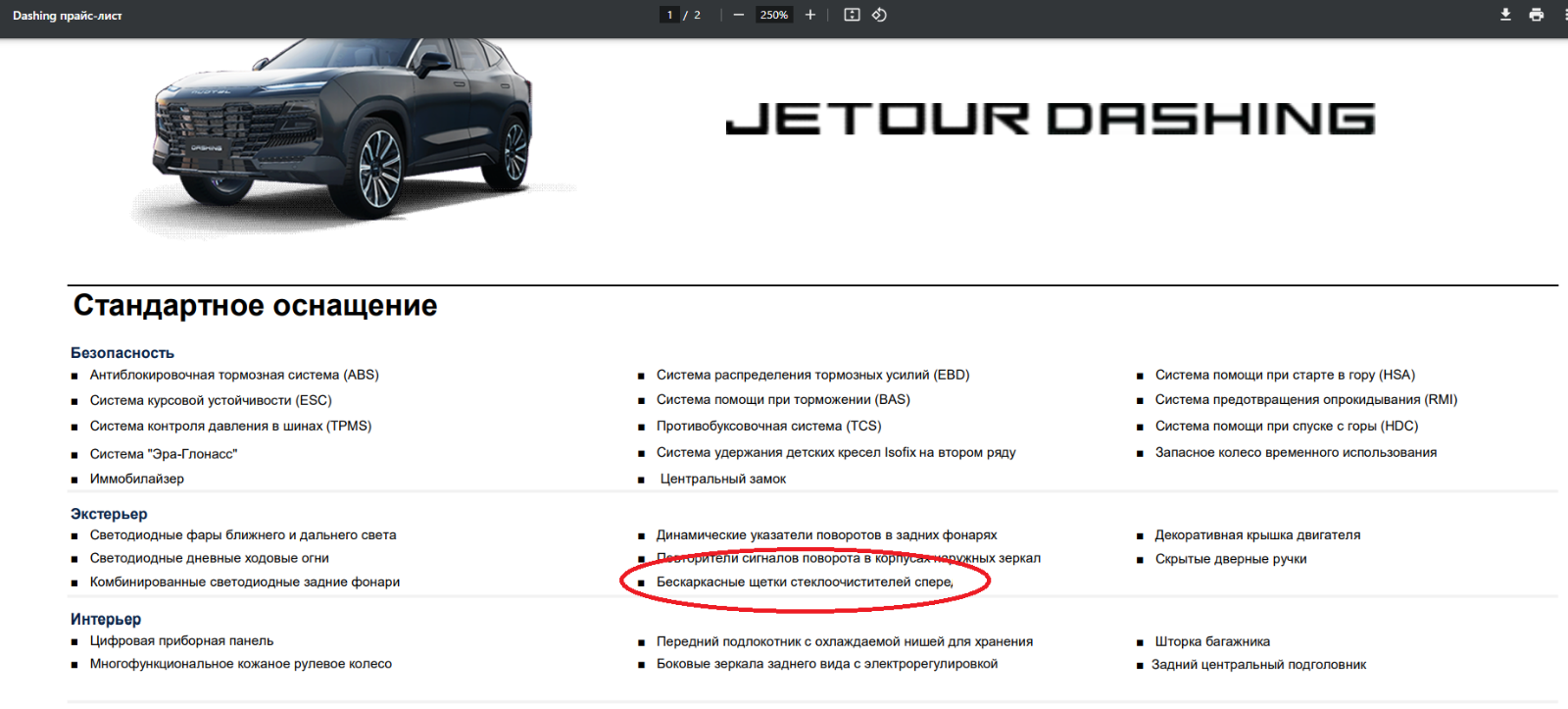
Task: Click the JETOUR DASHING logo title
Action: point(1051,119)
